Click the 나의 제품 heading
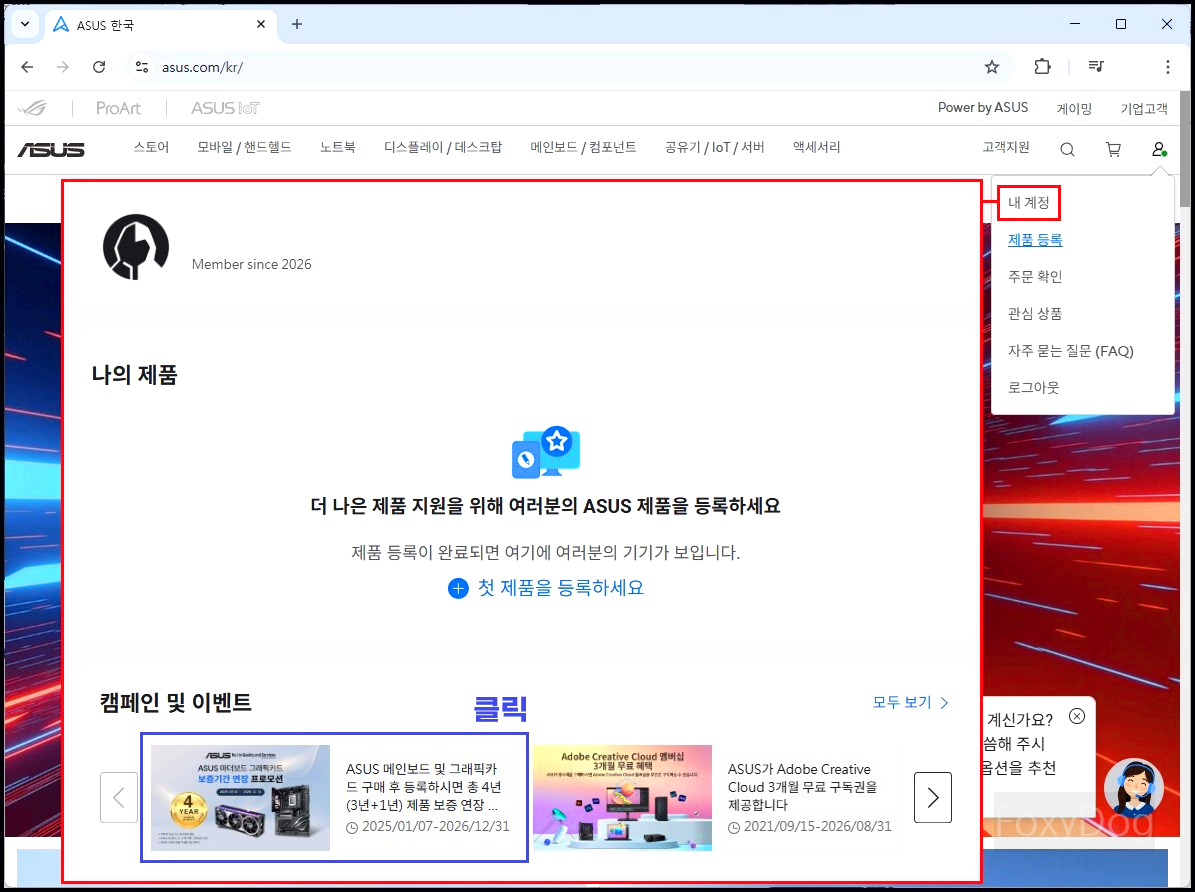Image resolution: width=1195 pixels, height=892 pixels. point(134,375)
